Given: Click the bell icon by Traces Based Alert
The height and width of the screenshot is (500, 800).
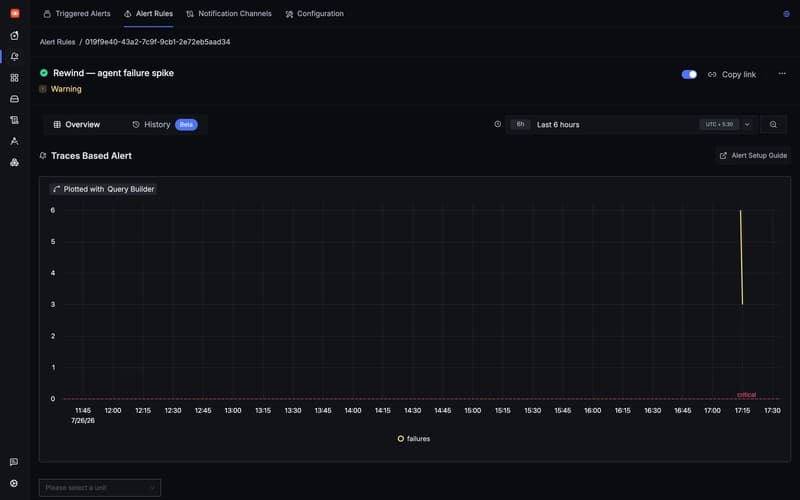Looking at the screenshot, I should (x=43, y=156).
